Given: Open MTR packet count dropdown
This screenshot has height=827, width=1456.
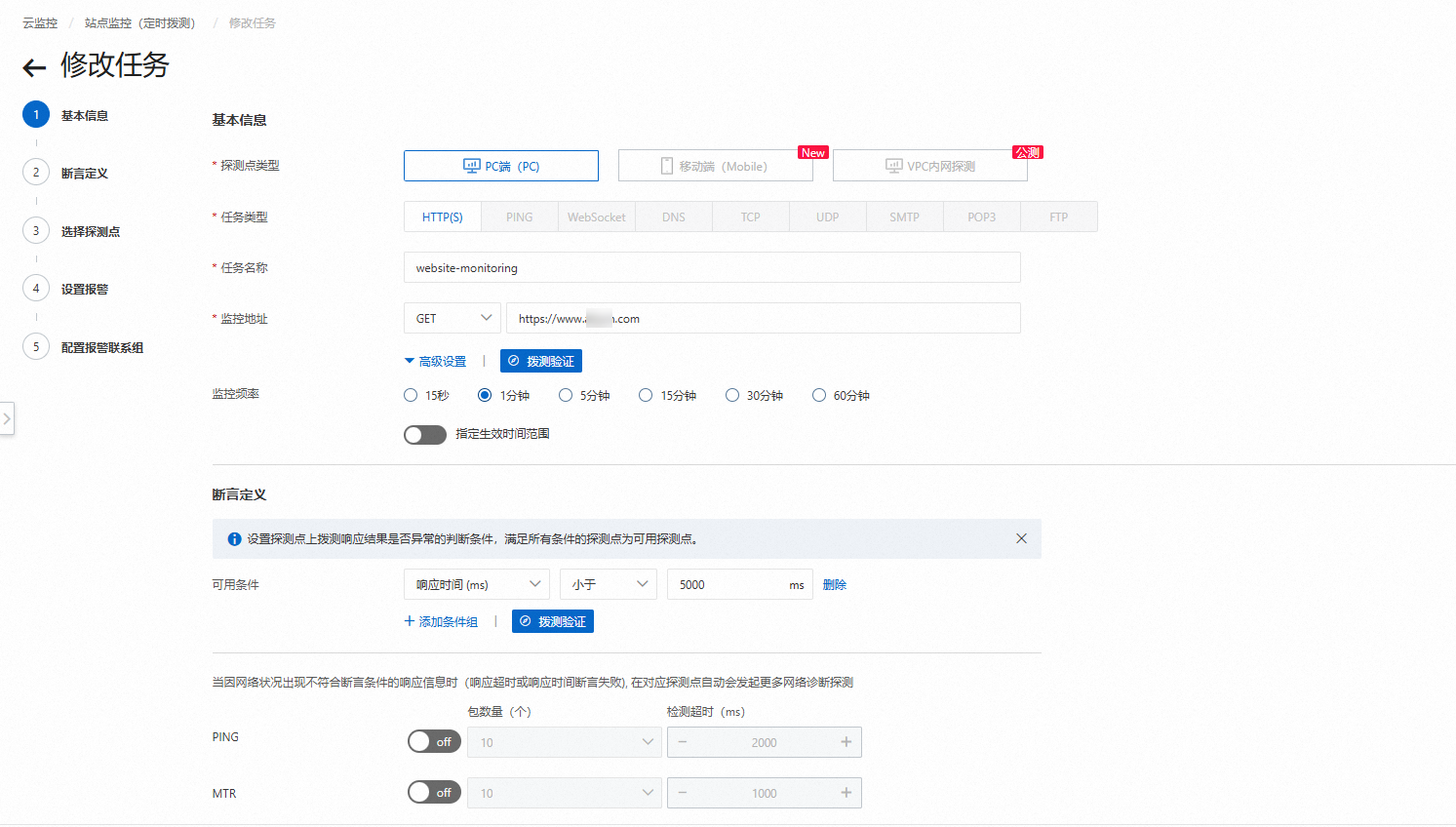Looking at the screenshot, I should pyautogui.click(x=565, y=793).
